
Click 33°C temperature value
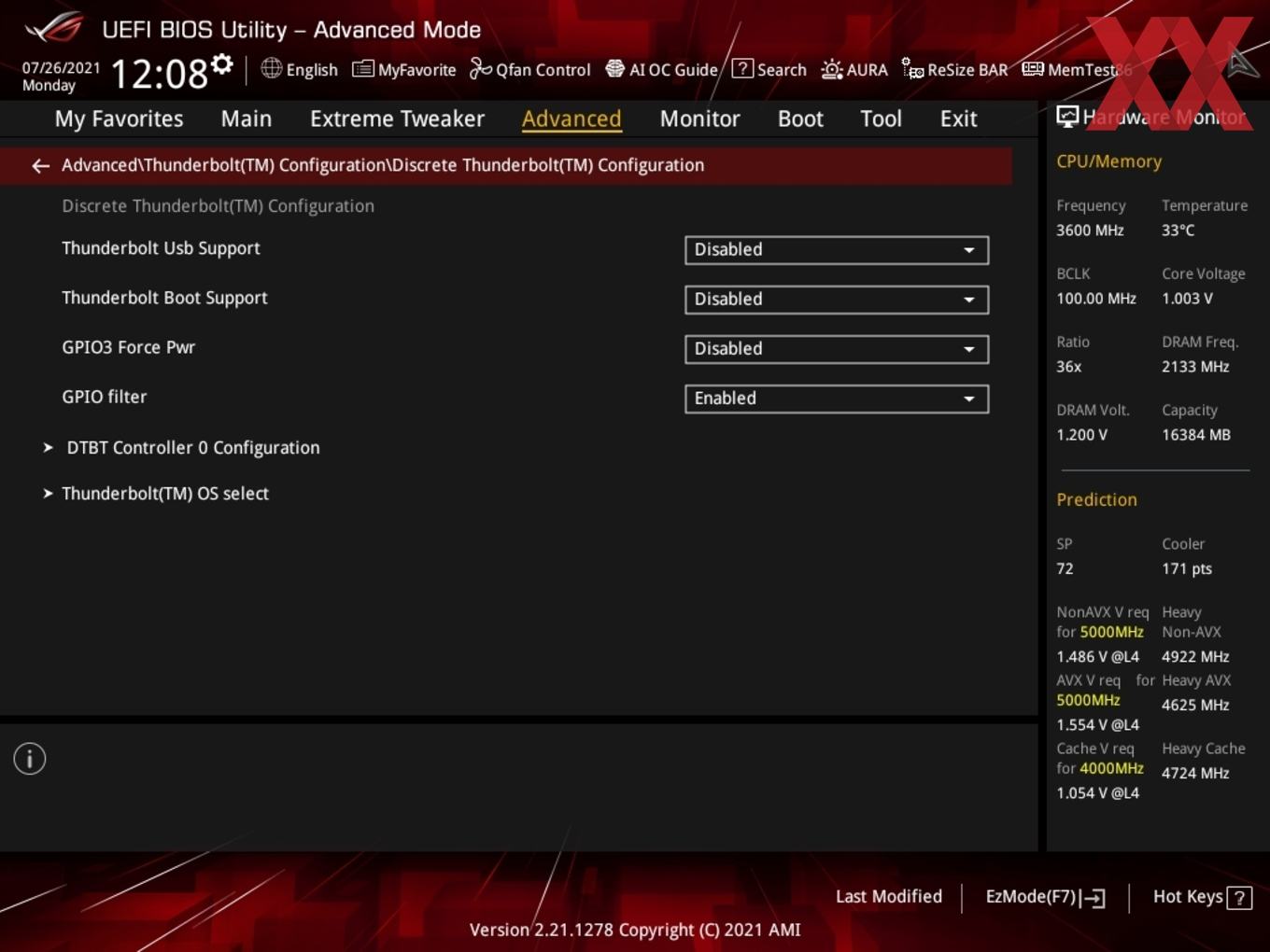pos(1178,231)
